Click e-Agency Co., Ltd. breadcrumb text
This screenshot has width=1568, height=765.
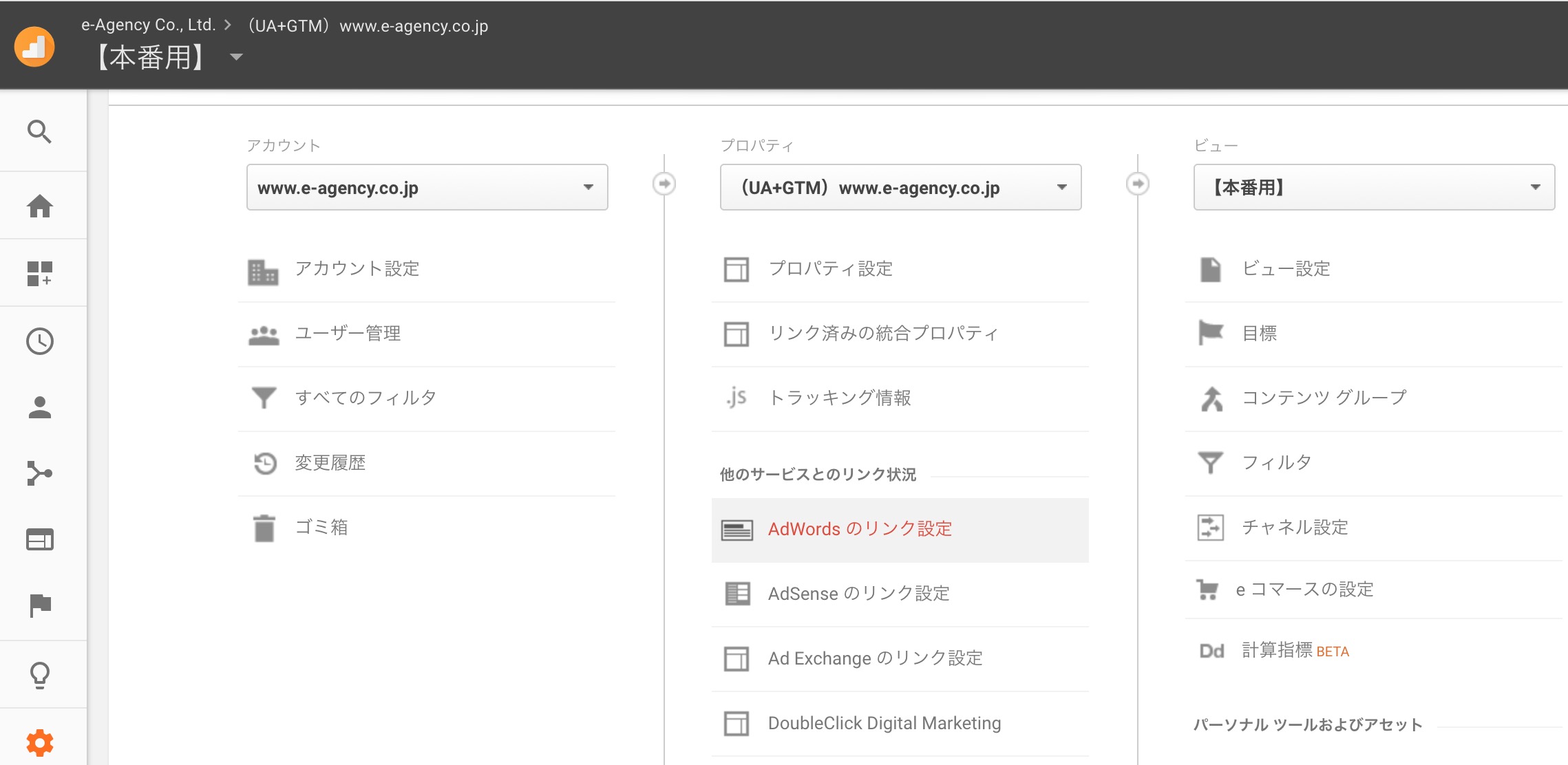[x=148, y=25]
